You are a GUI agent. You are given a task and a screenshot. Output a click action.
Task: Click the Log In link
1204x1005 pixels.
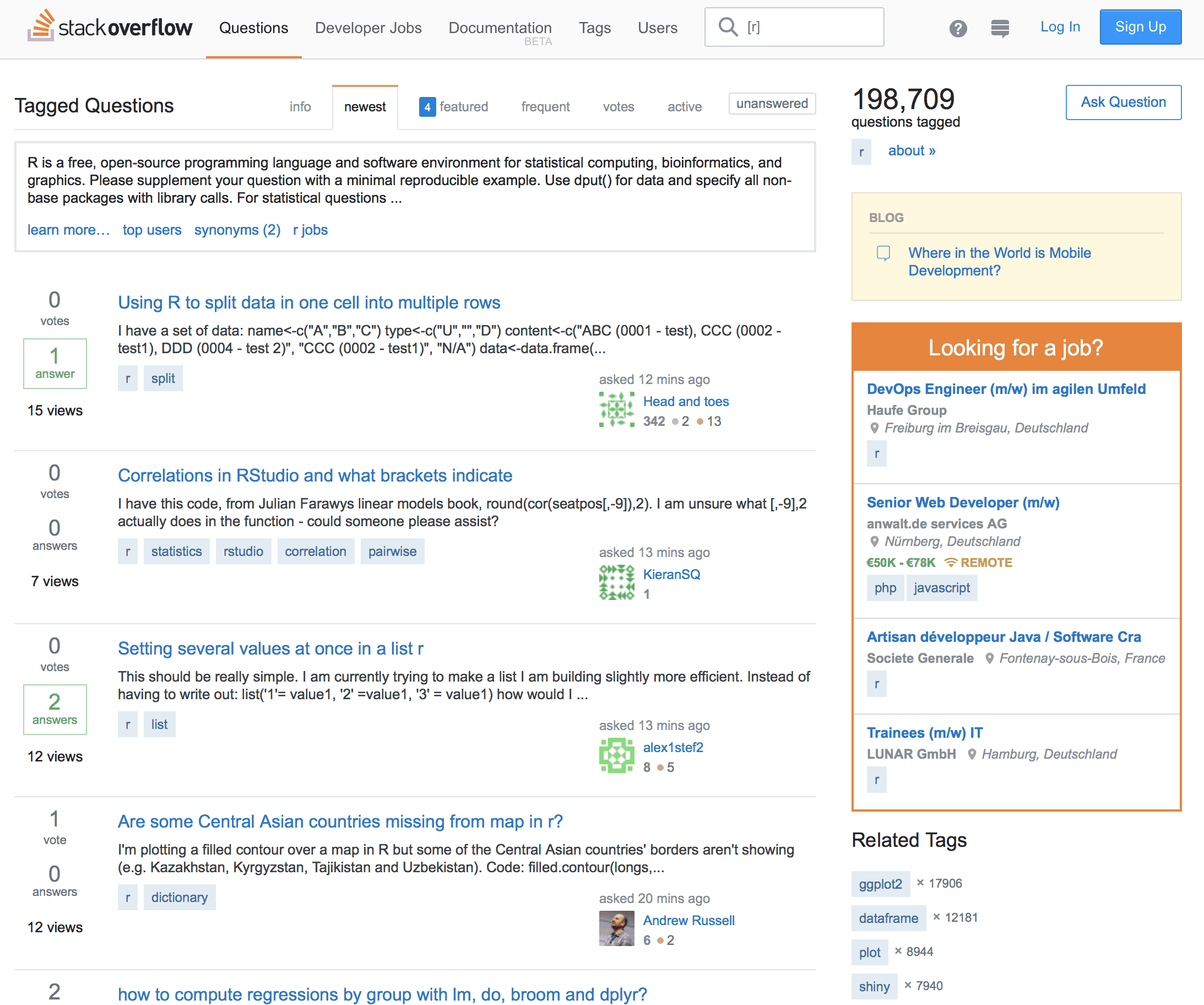(1060, 27)
